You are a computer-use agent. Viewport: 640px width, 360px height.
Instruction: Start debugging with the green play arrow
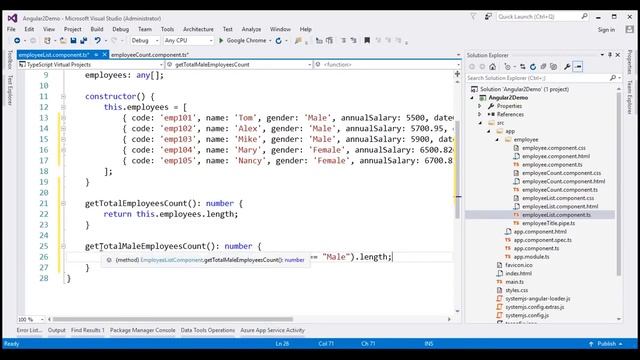pyautogui.click(x=221, y=40)
